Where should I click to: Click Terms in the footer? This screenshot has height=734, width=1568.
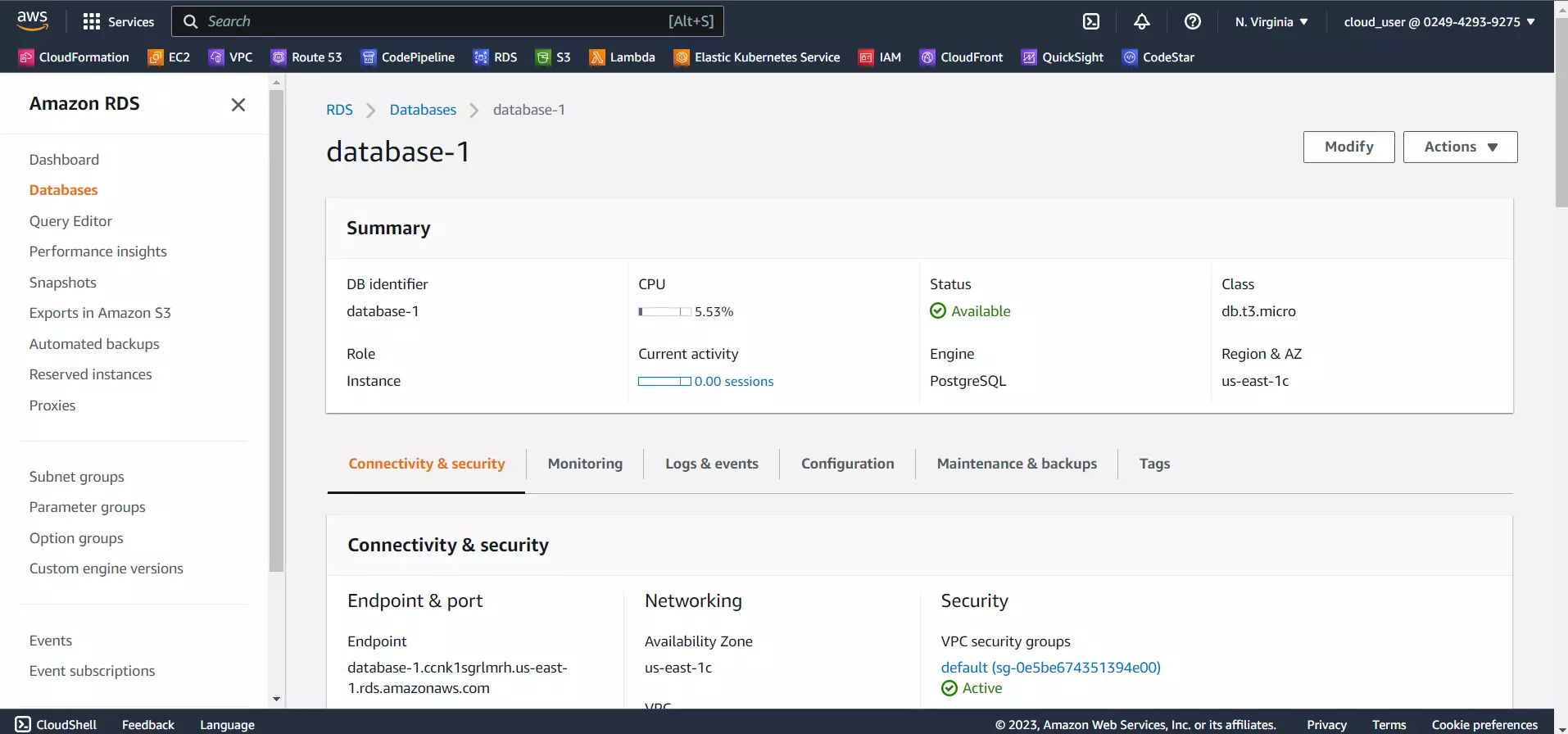click(x=1389, y=724)
